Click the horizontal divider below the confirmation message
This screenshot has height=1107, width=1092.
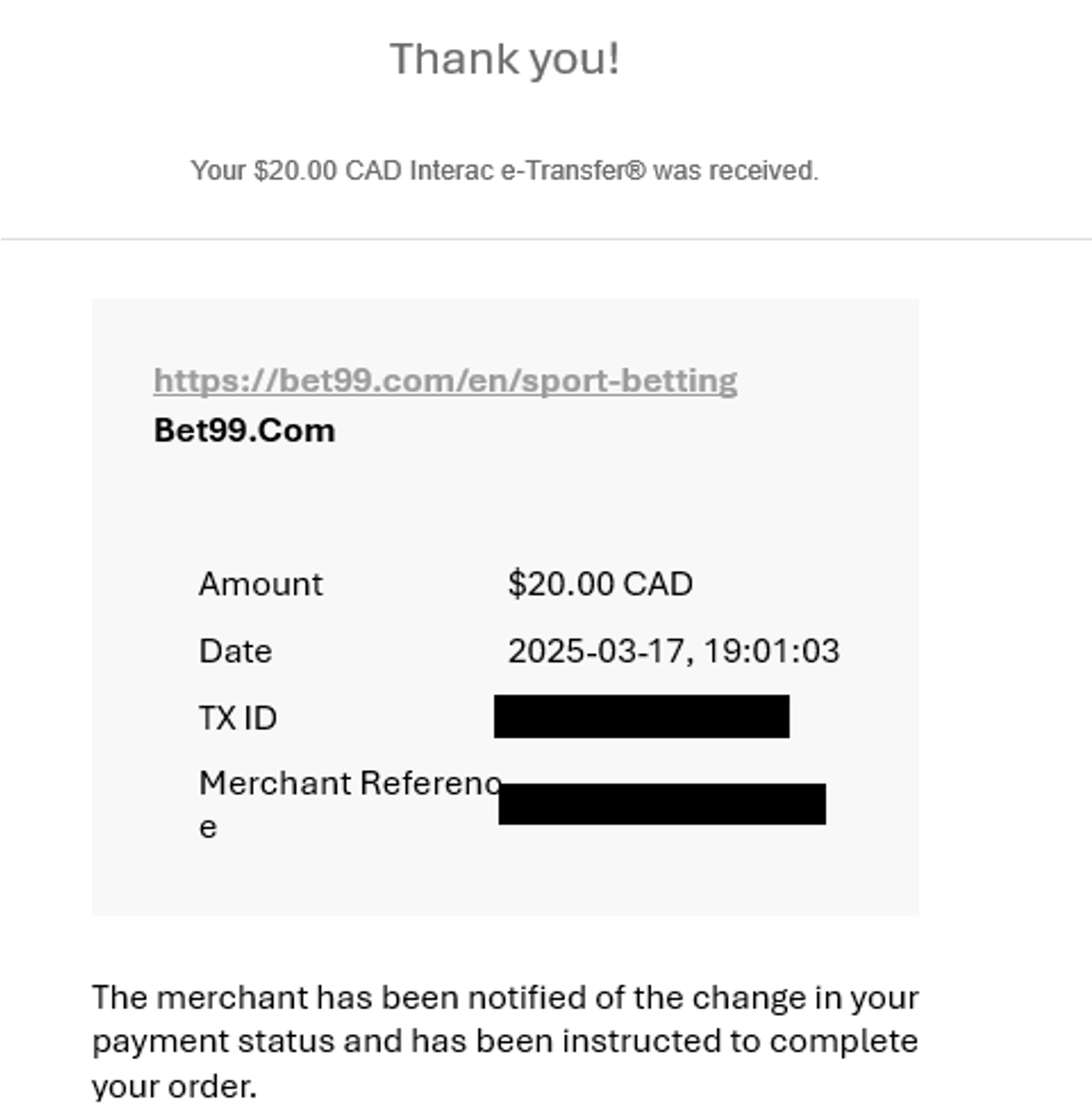tap(546, 239)
